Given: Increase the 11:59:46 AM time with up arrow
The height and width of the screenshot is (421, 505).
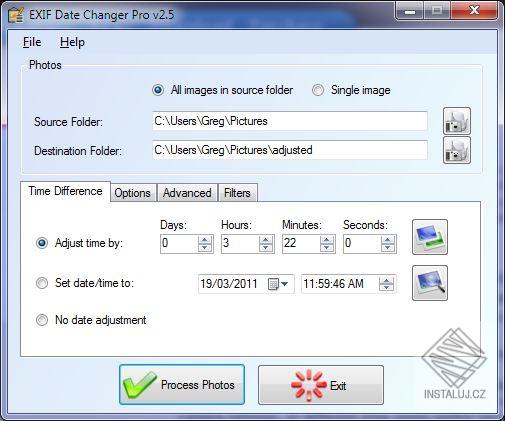Looking at the screenshot, I should pyautogui.click(x=386, y=280).
